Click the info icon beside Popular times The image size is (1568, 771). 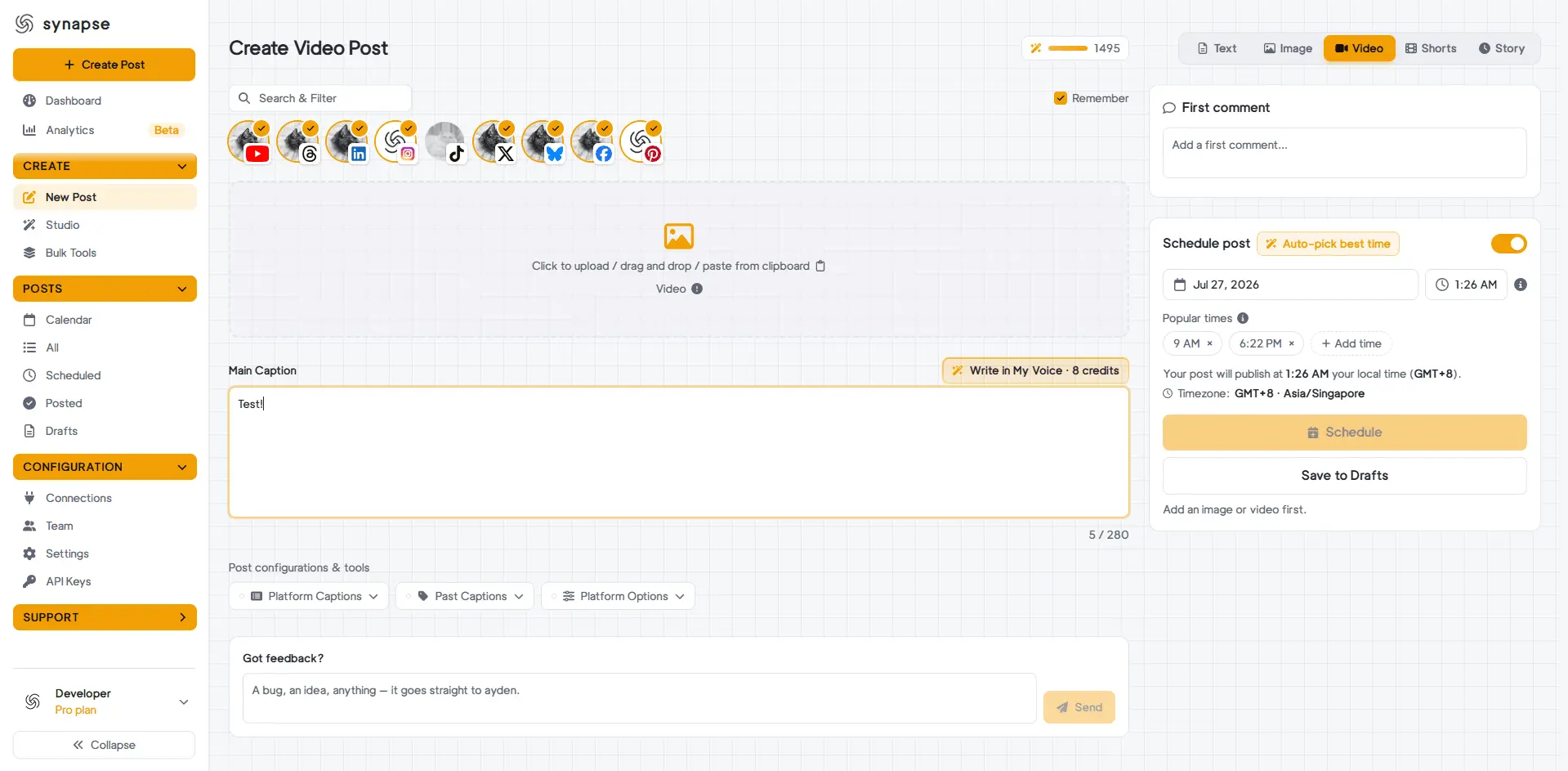(x=1243, y=318)
